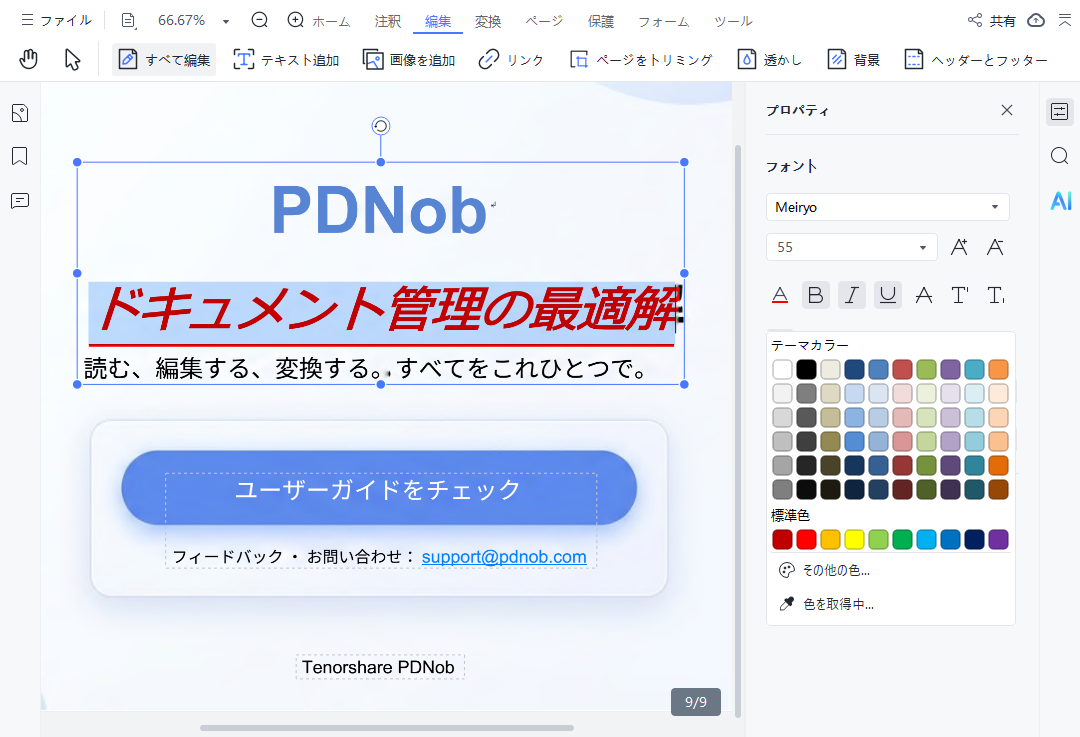Click the horizontal scrollbar below the page
This screenshot has width=1080, height=737.
[x=388, y=728]
